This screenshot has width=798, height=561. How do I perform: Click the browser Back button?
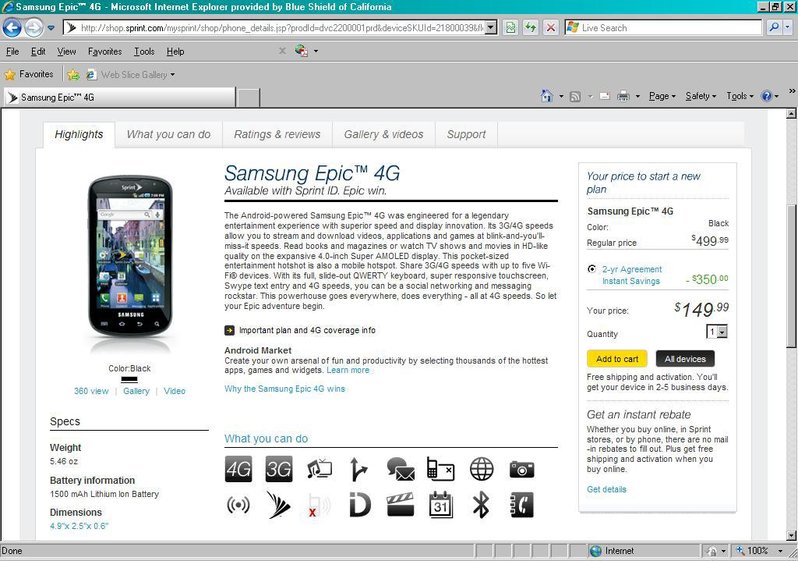coord(12,27)
